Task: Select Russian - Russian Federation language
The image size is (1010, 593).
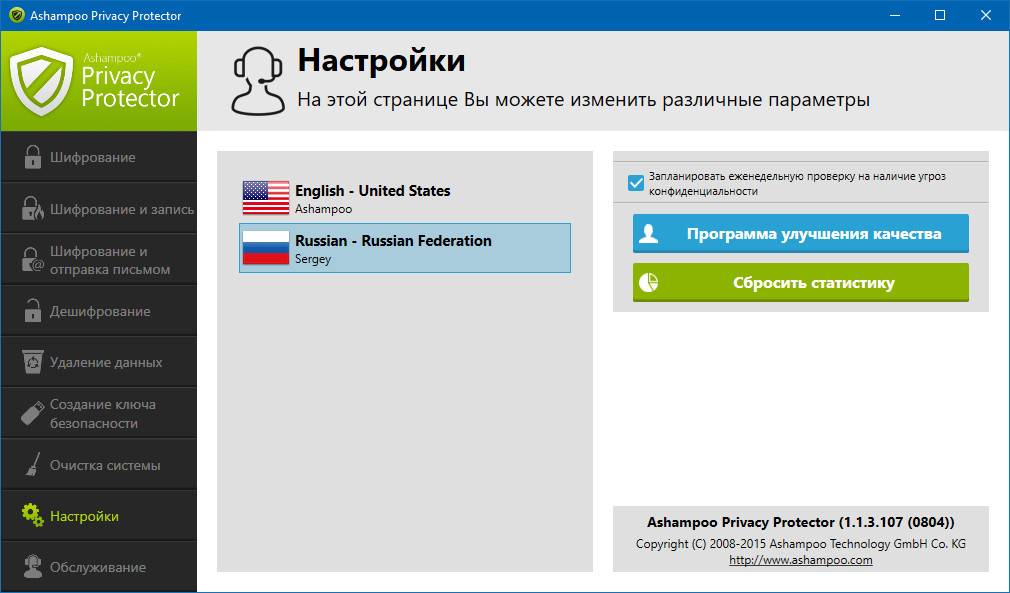Action: click(405, 248)
